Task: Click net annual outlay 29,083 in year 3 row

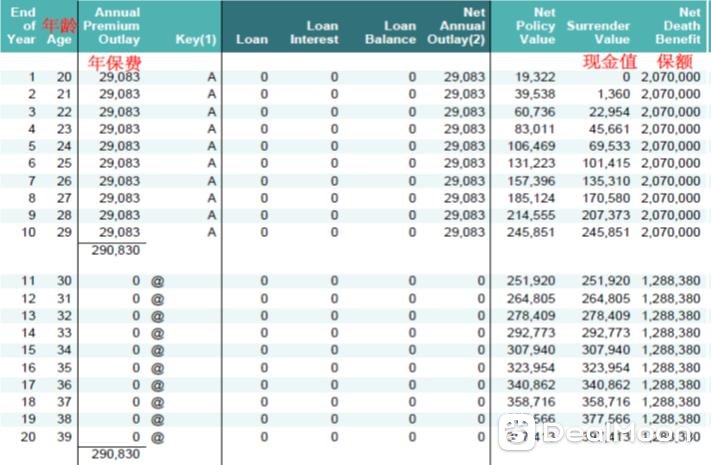Action: click(x=464, y=112)
